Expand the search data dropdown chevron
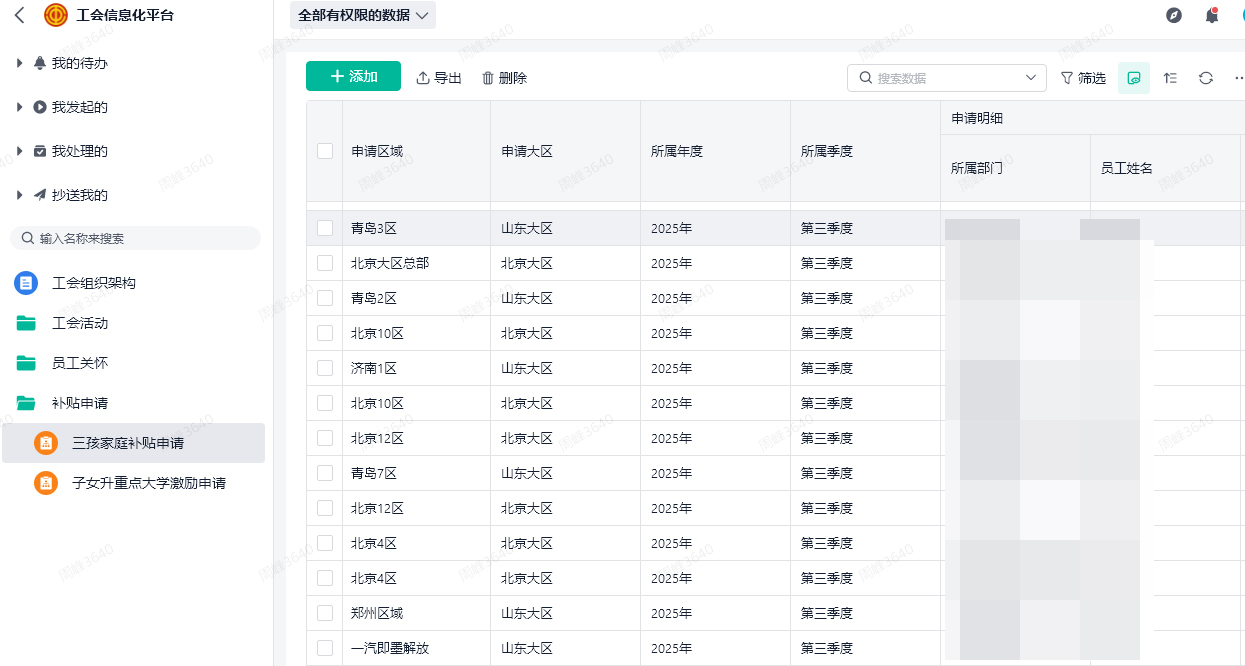Viewport: 1245px width, 666px height. pos(1031,78)
